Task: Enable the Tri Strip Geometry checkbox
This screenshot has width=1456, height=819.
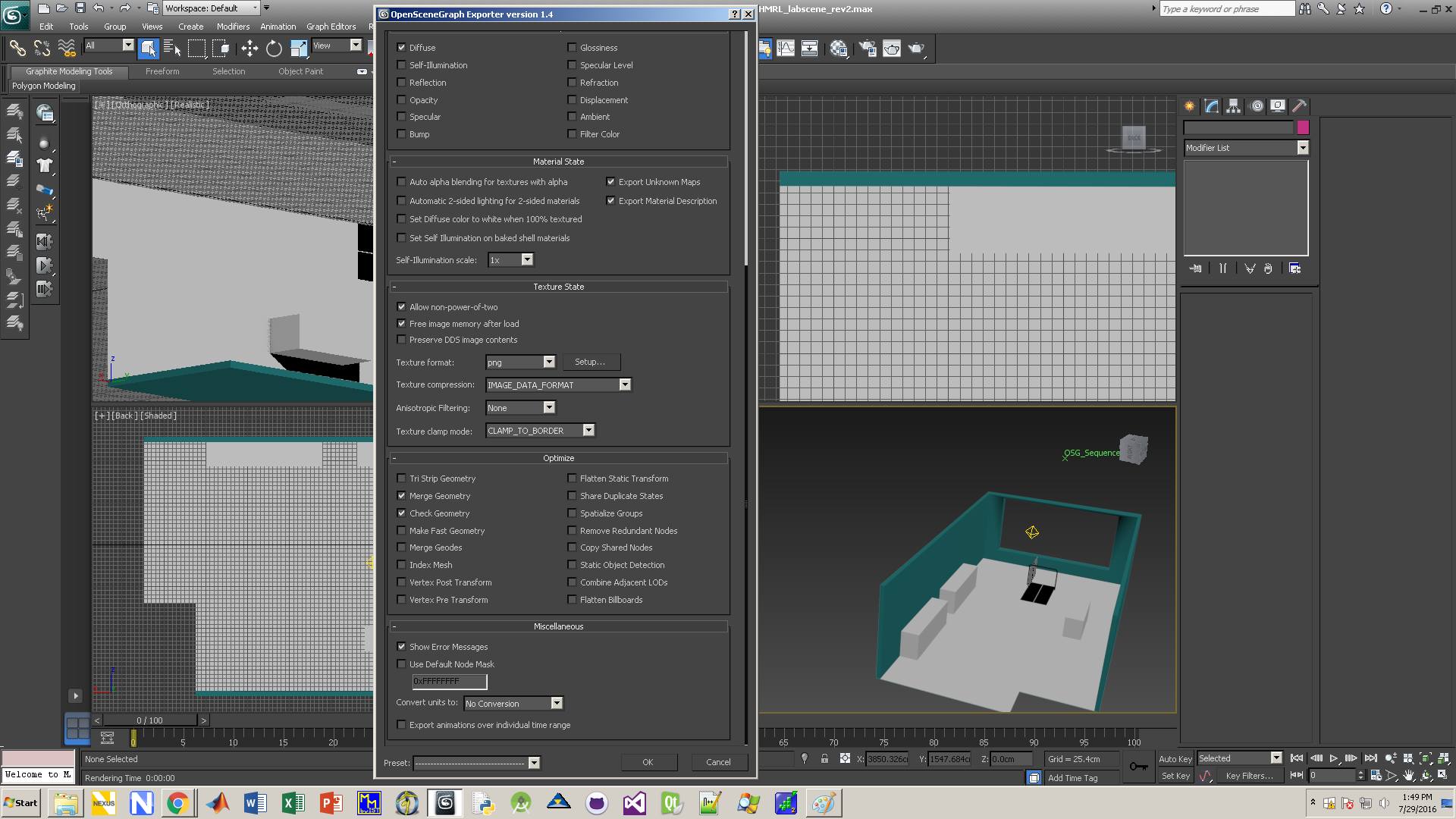Action: point(402,479)
